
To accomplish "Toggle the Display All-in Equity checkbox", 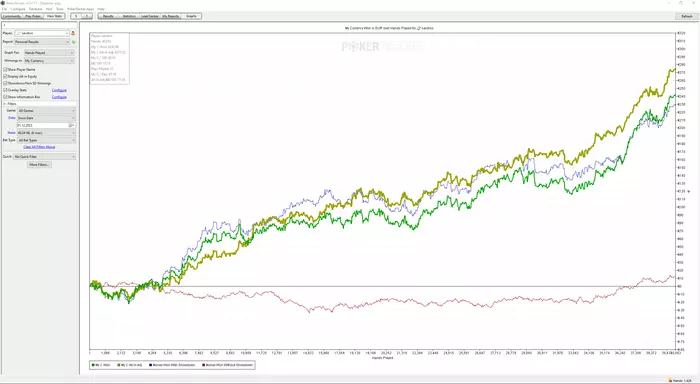I will coord(5,76).
